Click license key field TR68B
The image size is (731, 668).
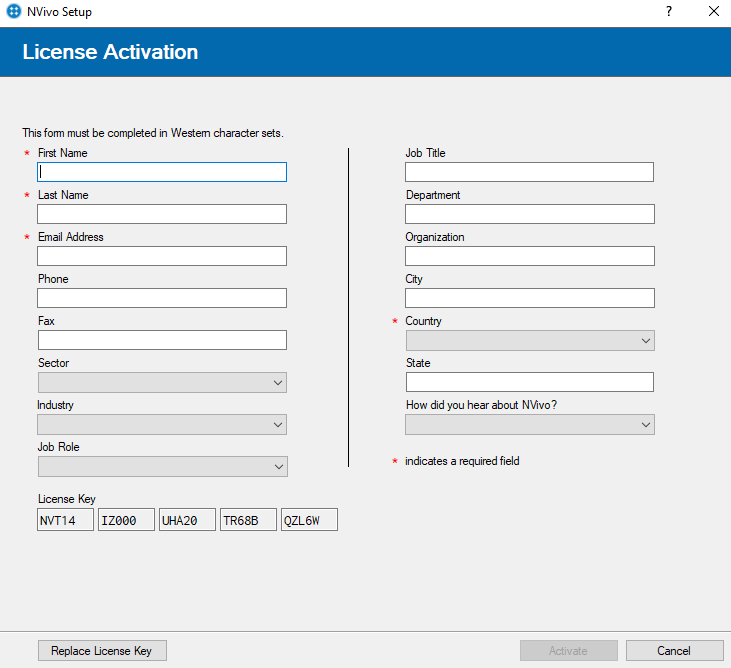coord(248,520)
